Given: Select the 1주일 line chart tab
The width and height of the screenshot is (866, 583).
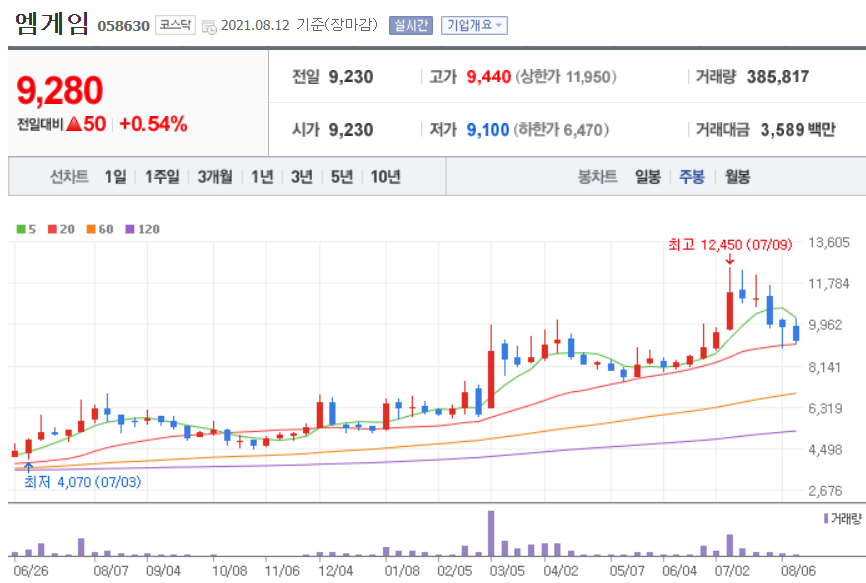Looking at the screenshot, I should [162, 177].
